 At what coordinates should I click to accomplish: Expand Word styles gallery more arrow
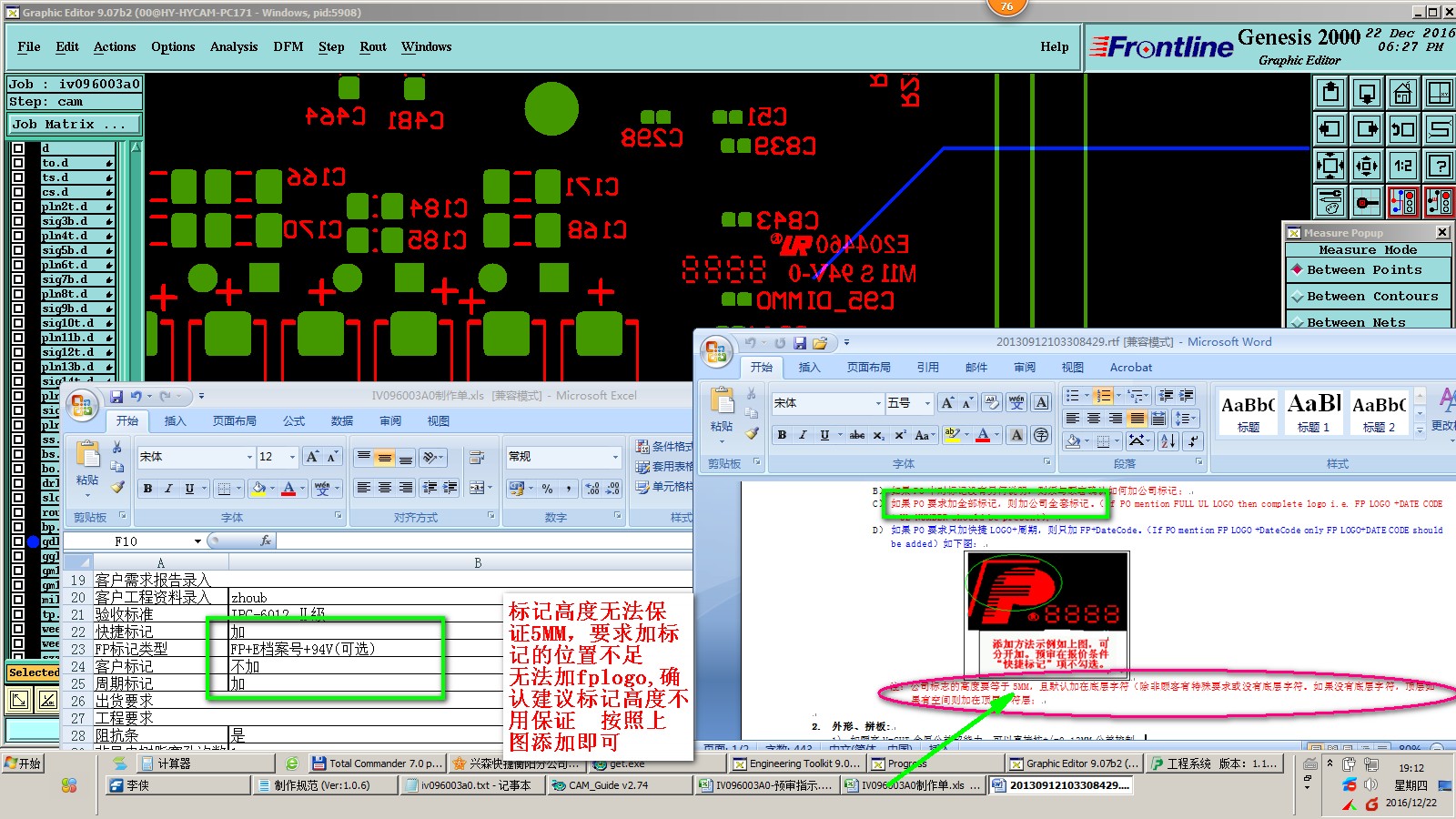tap(1420, 430)
